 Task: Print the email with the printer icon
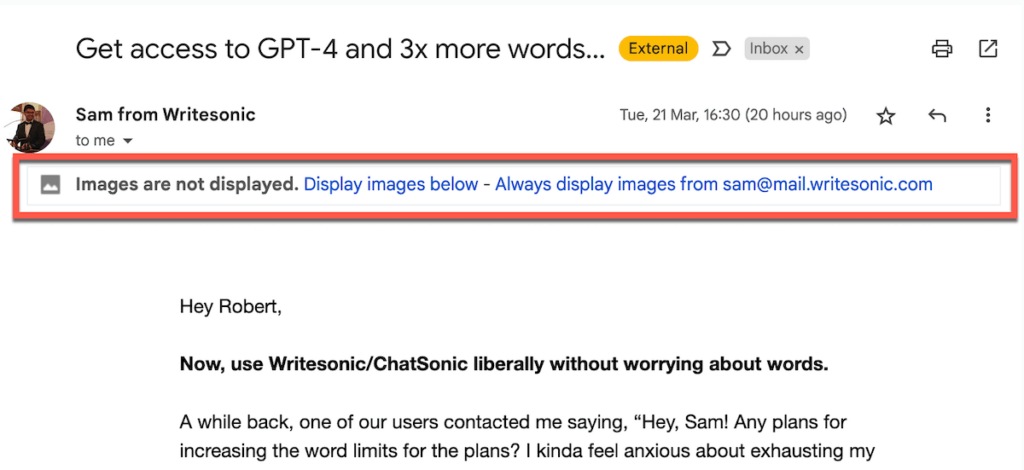tap(942, 48)
